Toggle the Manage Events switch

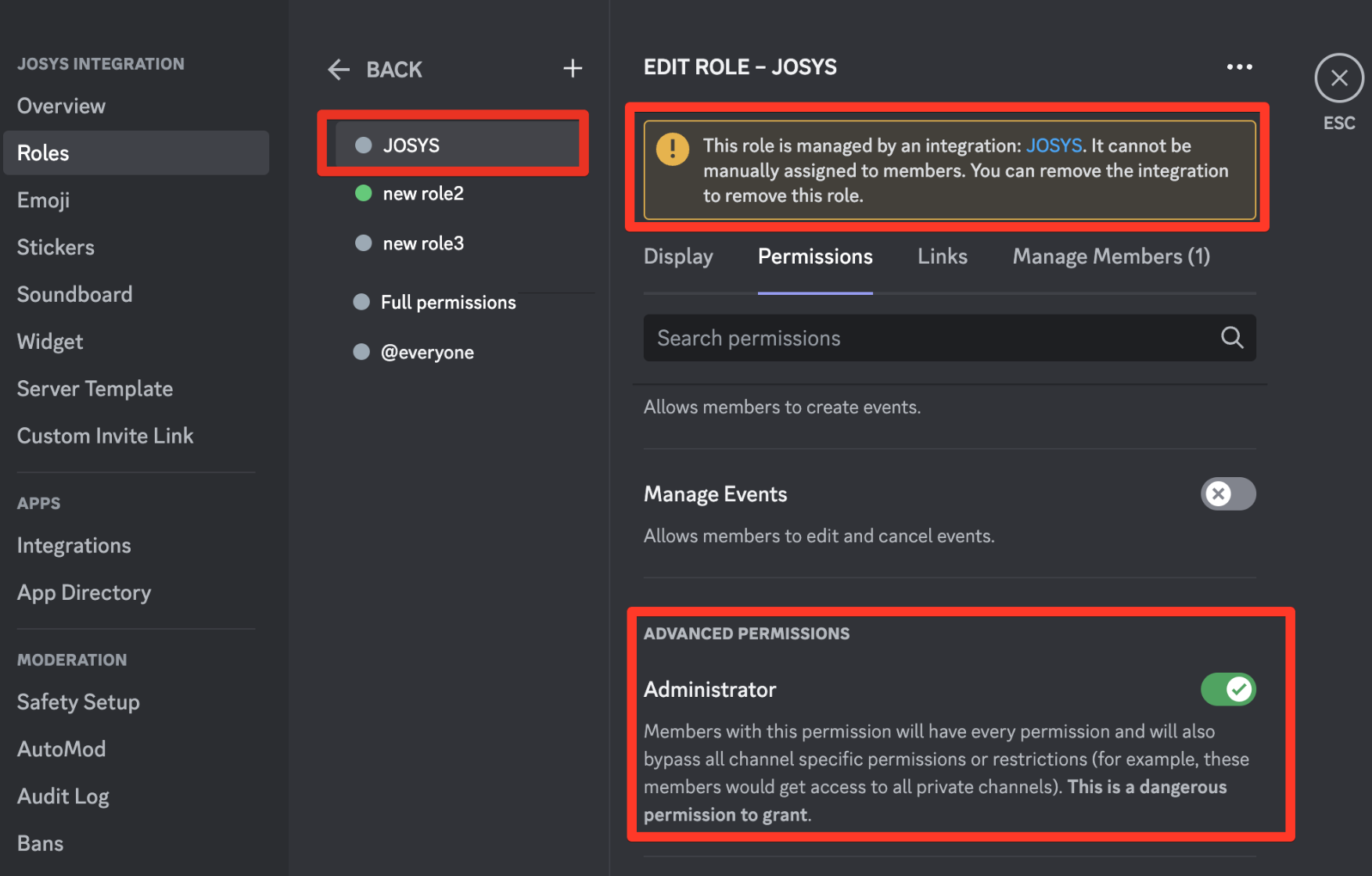tap(1228, 494)
